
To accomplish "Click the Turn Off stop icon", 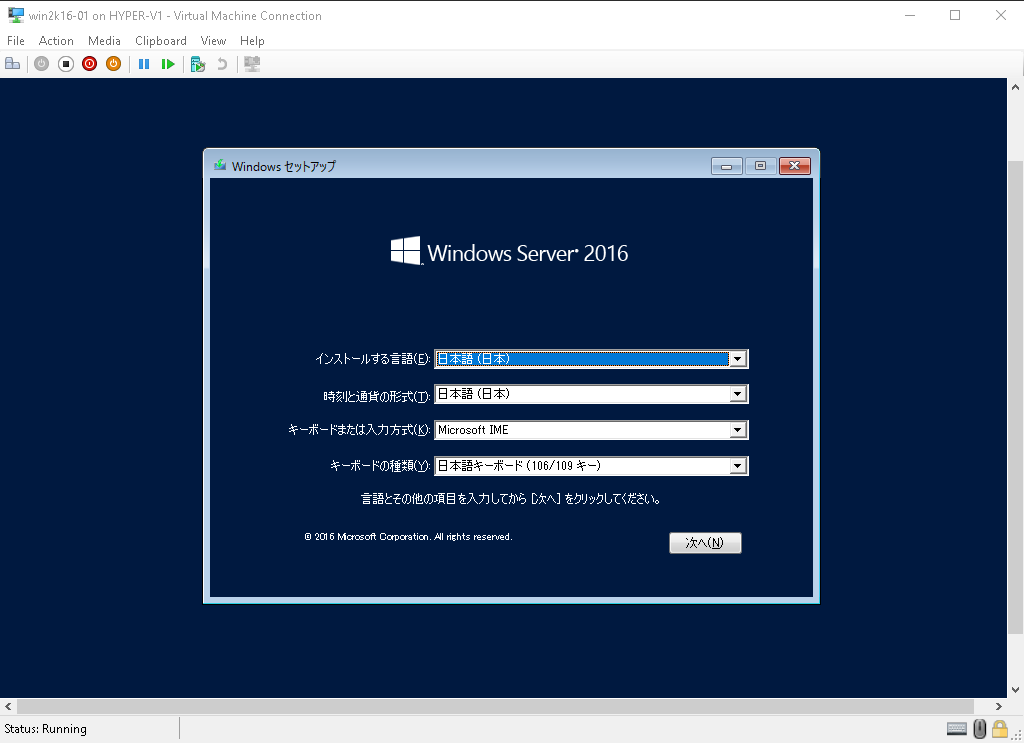I will 65,64.
